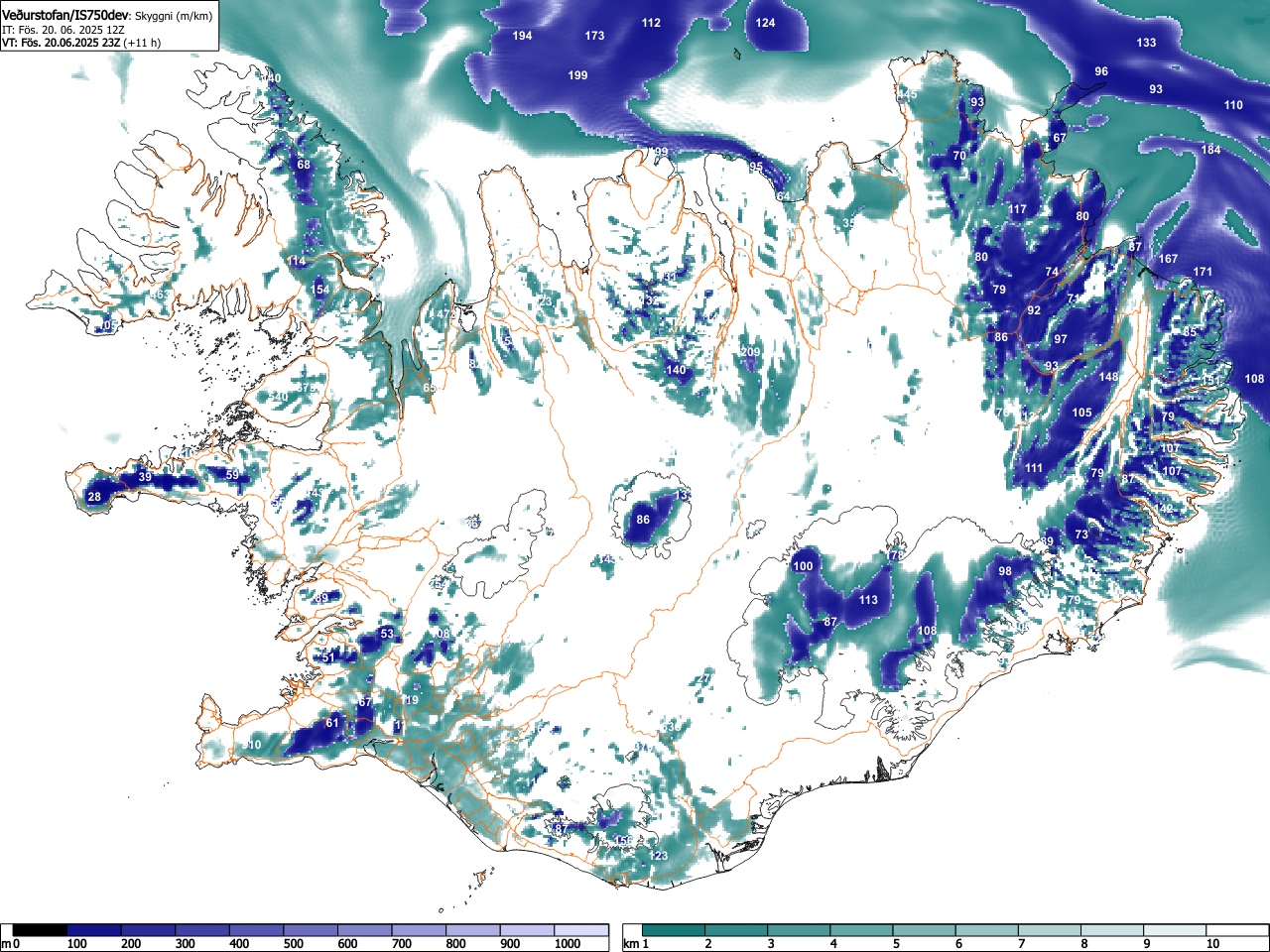The image size is (1270, 952).
Task: Click the visibility value 68 in the Westfjords
Action: click(x=304, y=165)
